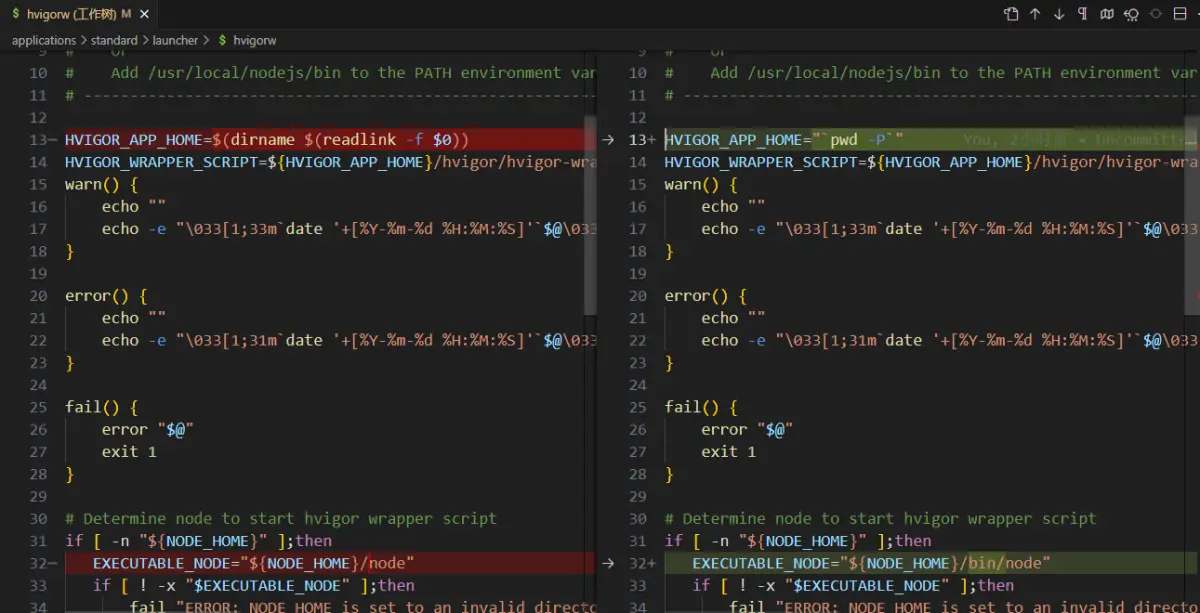Image resolution: width=1200 pixels, height=613 pixels.
Task: Click right pane line number 32 gutter
Action: tap(639, 563)
